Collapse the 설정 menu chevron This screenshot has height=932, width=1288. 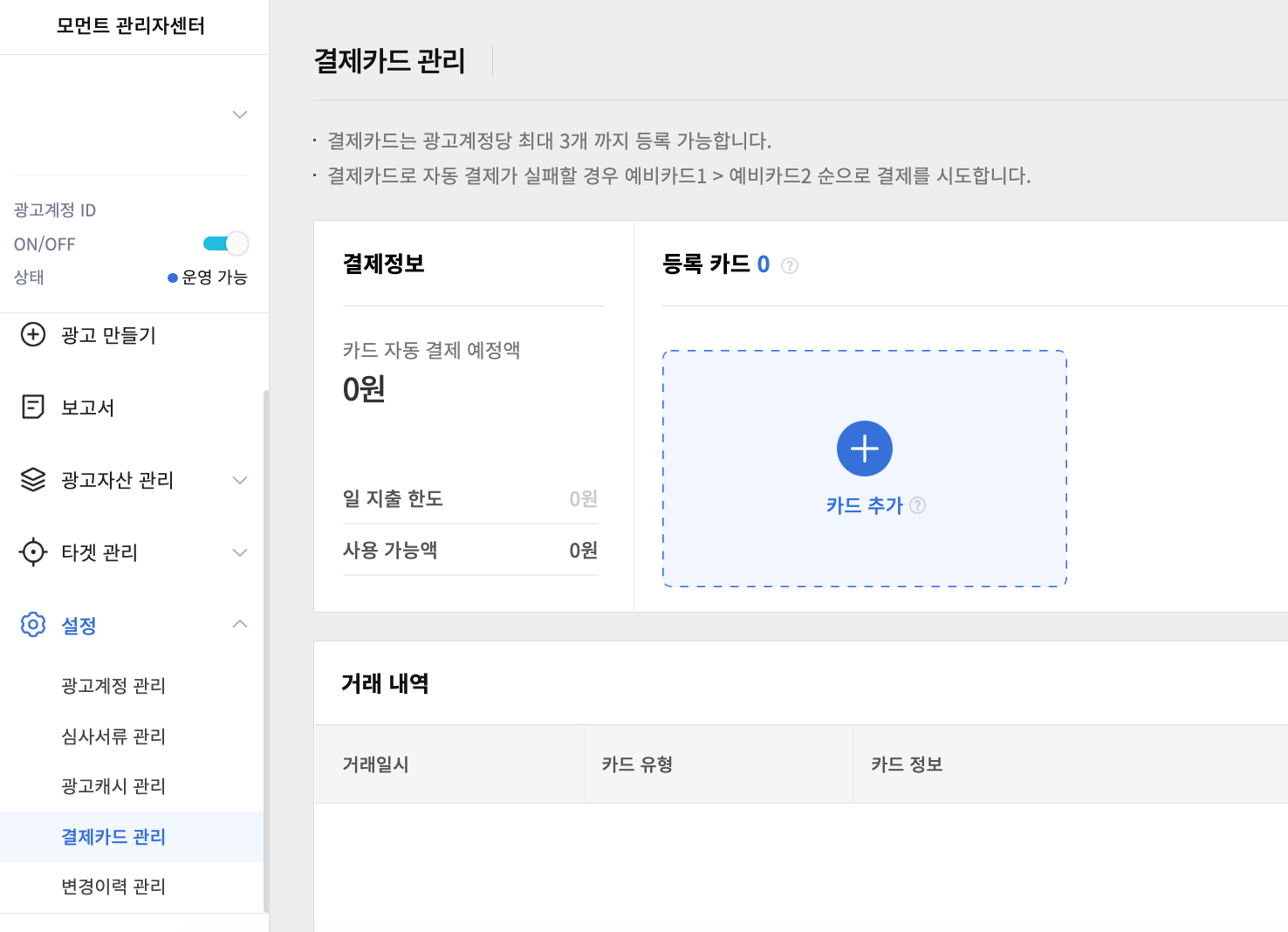(240, 624)
